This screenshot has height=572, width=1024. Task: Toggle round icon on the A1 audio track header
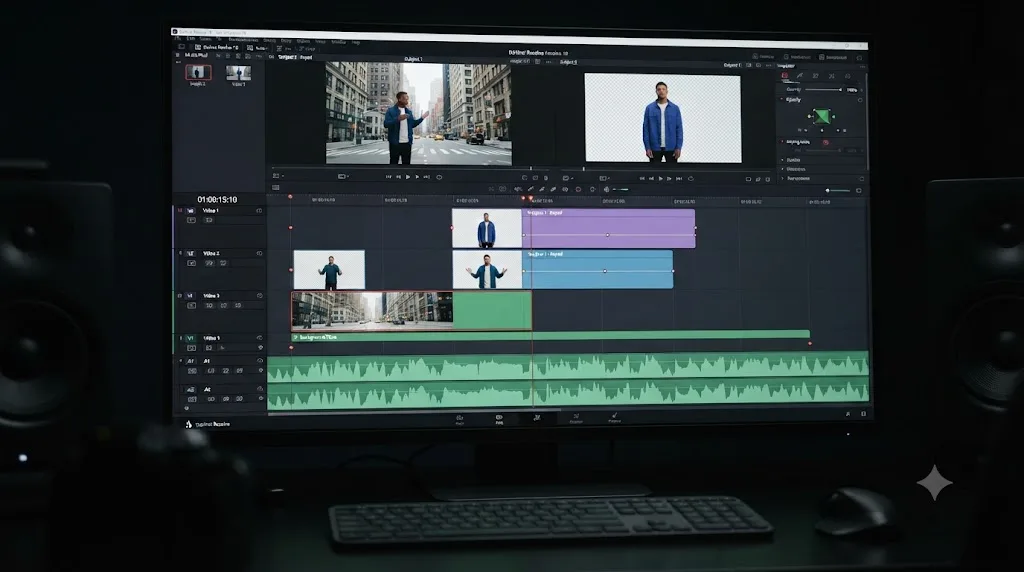[x=260, y=360]
